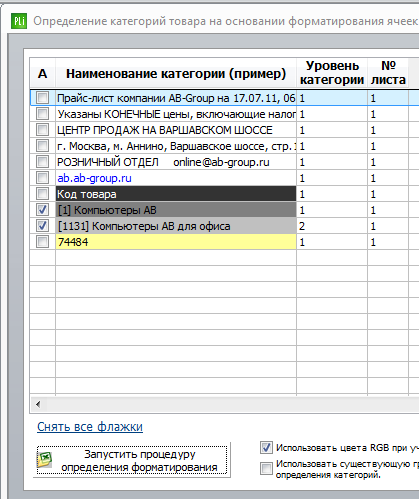
Task: Click category level value in 74484 row
Action: [x=332, y=242]
